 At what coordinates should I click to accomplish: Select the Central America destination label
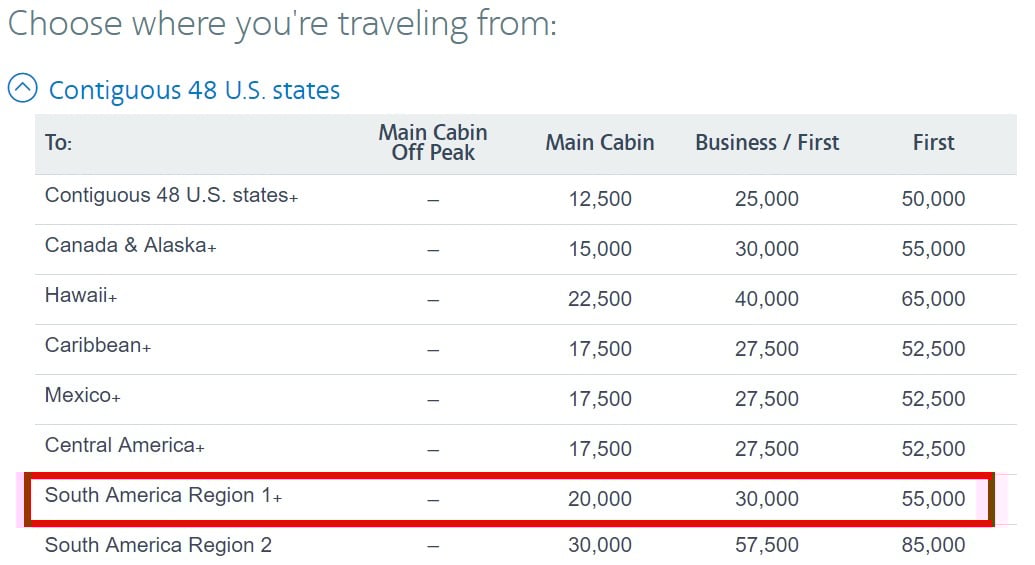(x=125, y=446)
